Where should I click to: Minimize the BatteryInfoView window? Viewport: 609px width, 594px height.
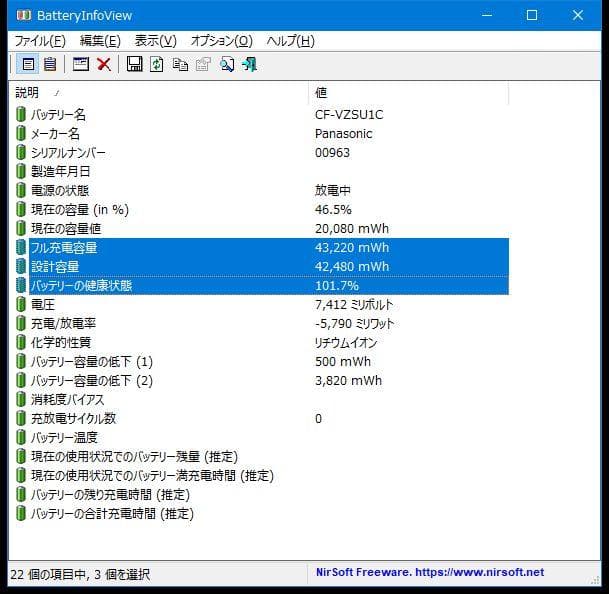click(487, 16)
